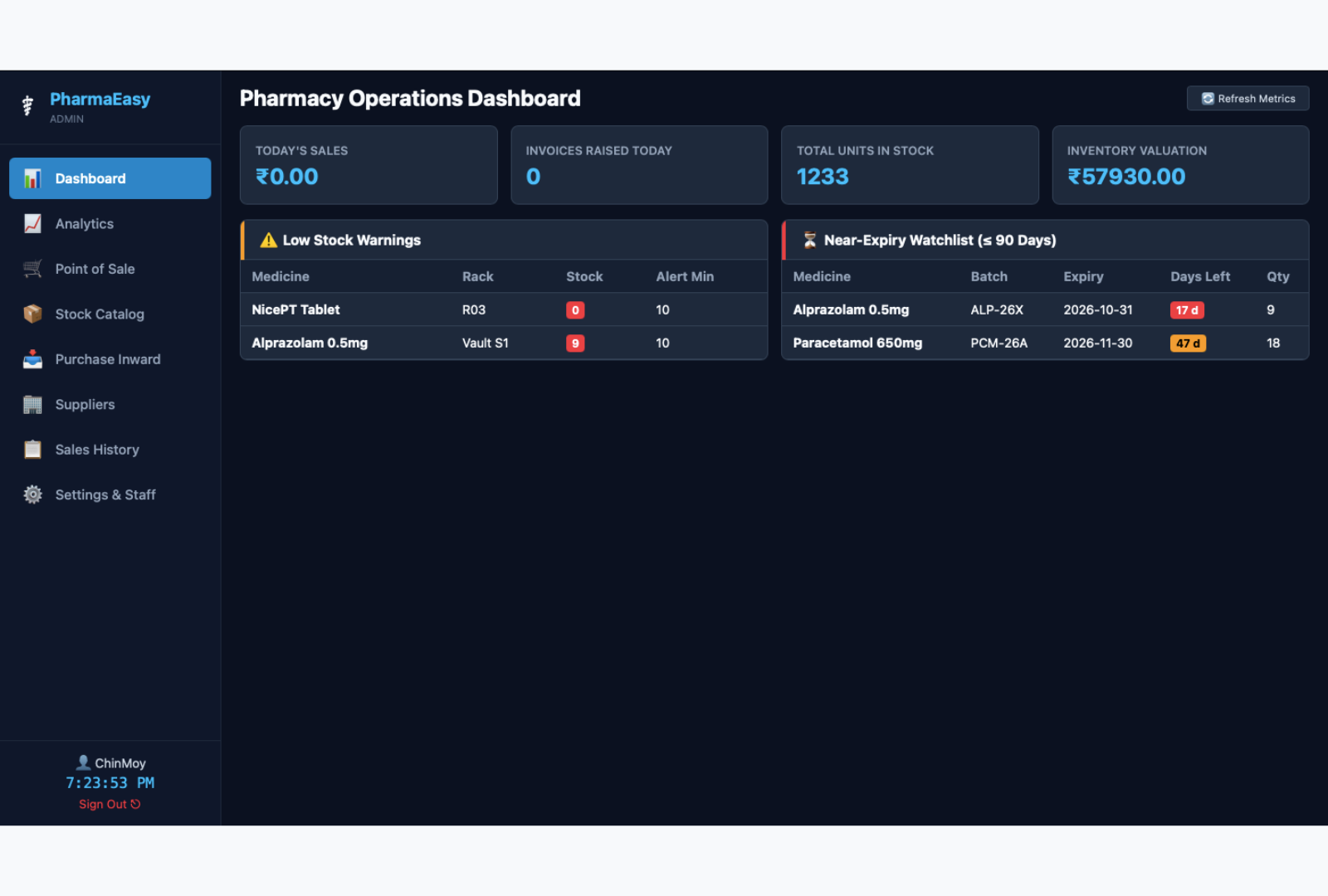1328x896 pixels.
Task: Click the ChinMoy user avatar icon
Action: [83, 762]
